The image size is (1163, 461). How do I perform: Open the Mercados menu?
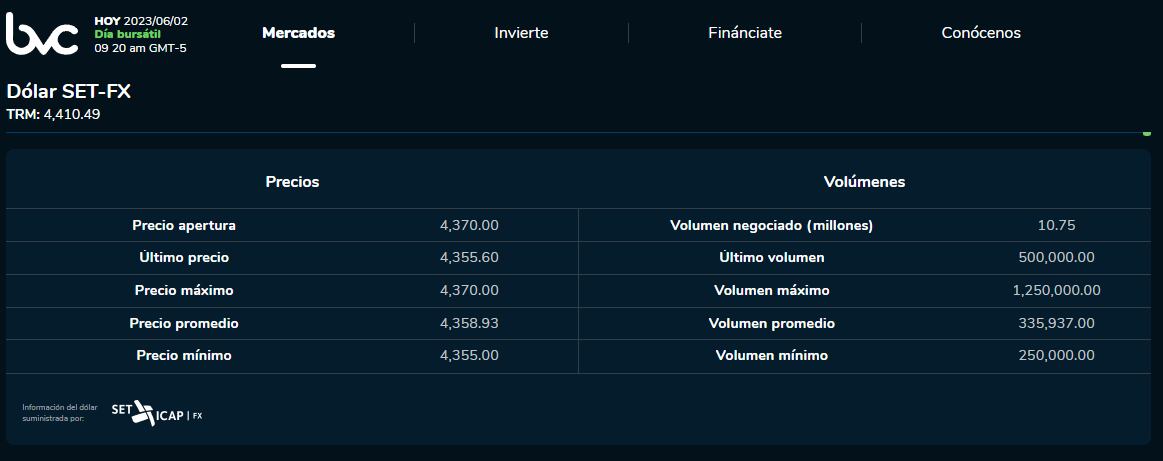[x=298, y=33]
